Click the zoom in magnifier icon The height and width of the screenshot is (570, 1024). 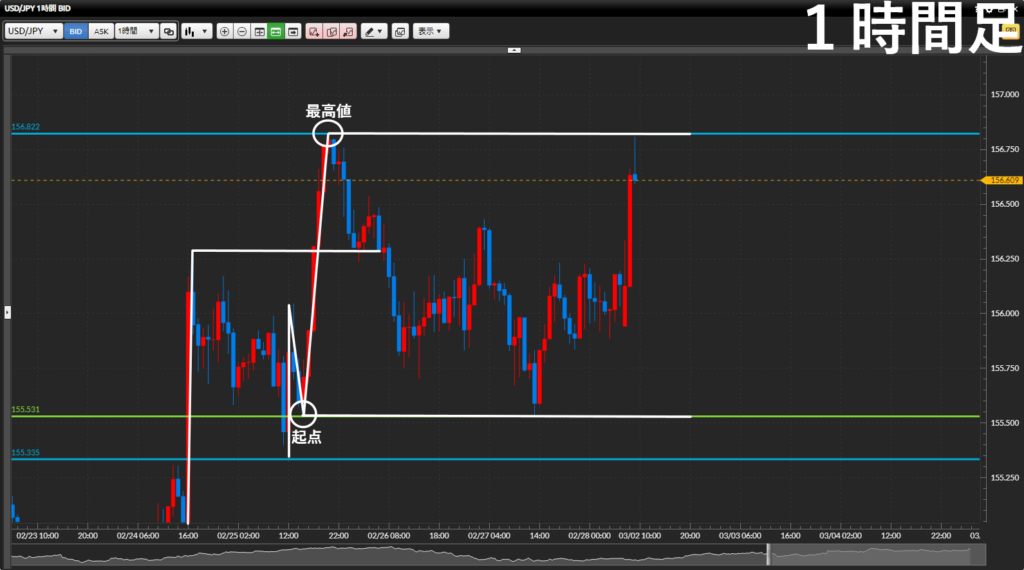point(224,31)
